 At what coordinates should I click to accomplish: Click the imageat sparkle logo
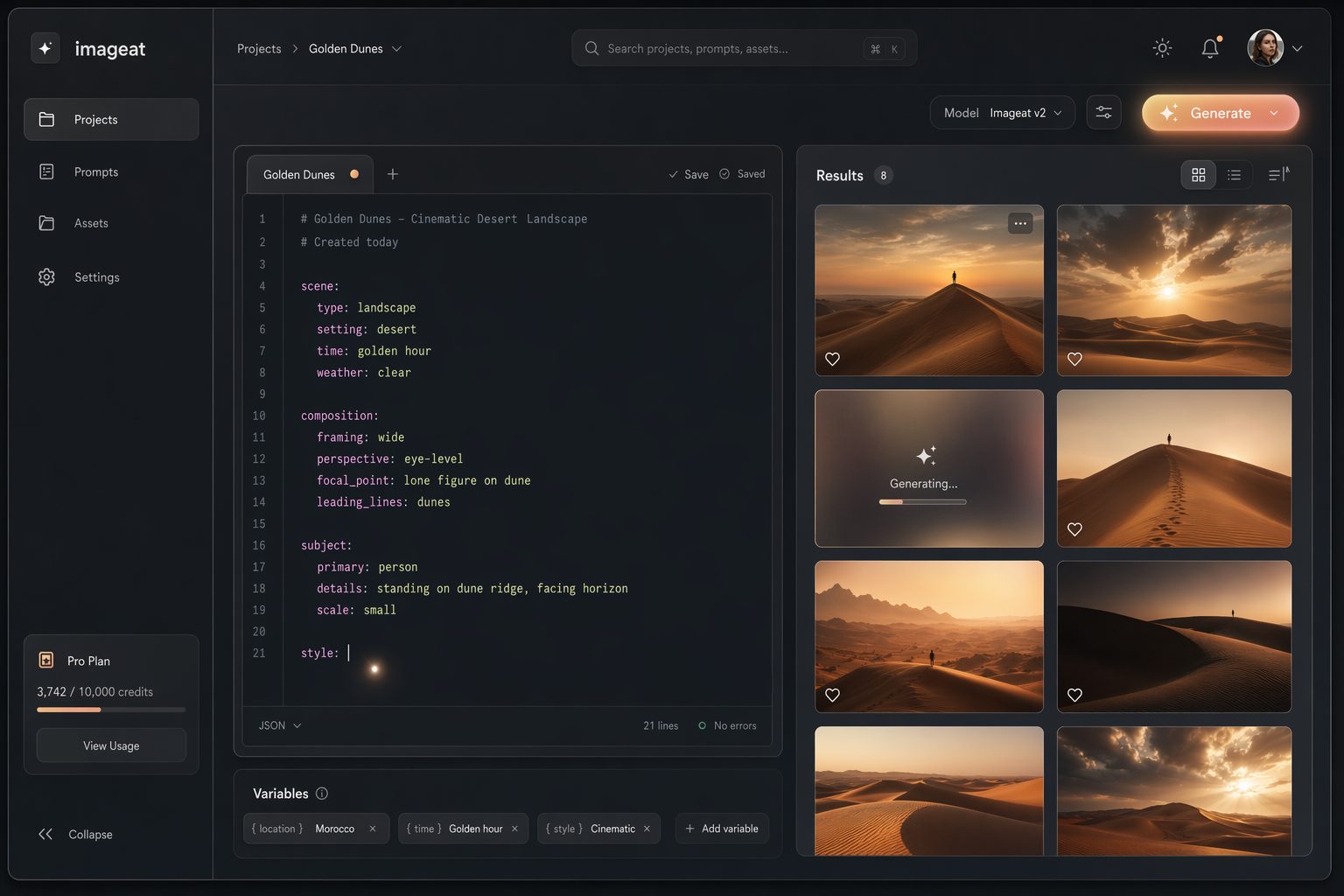[x=45, y=48]
